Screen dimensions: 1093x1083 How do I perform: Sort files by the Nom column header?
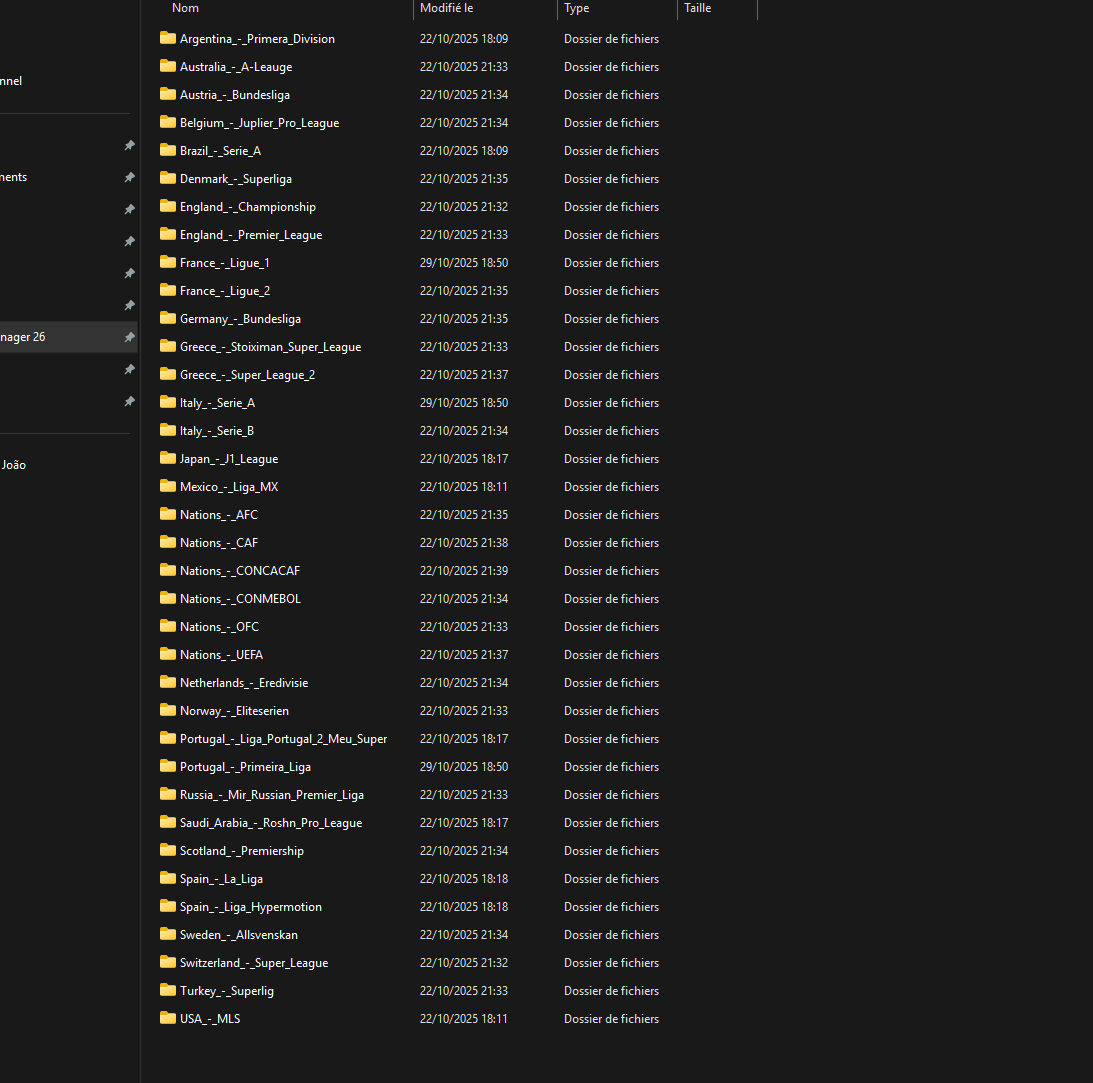pos(185,8)
